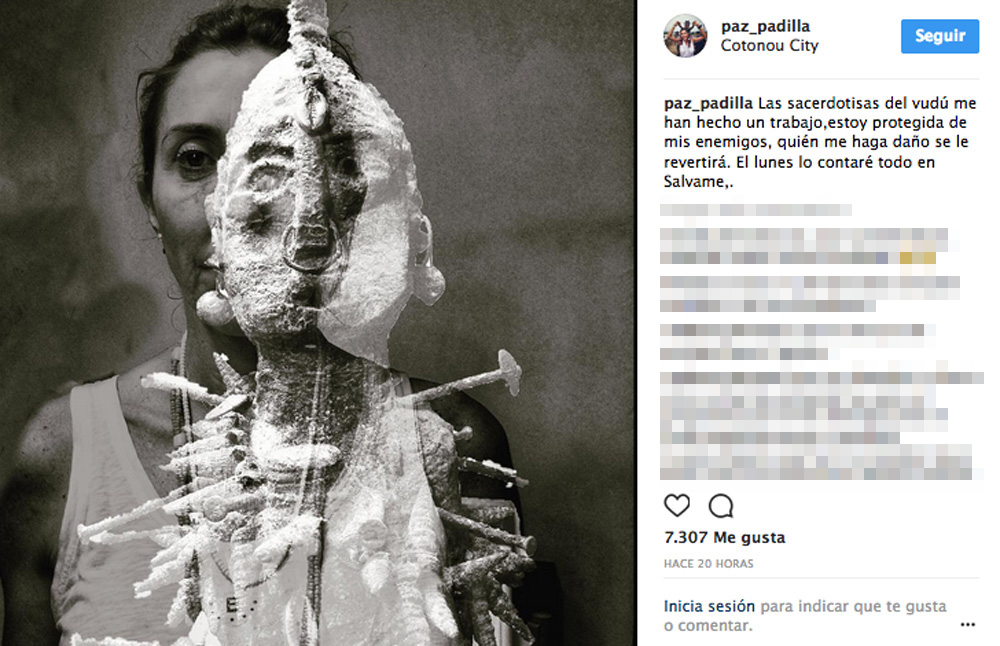This screenshot has width=1000, height=646.
Task: Open the Inicia sesión login link
Action: (709, 606)
